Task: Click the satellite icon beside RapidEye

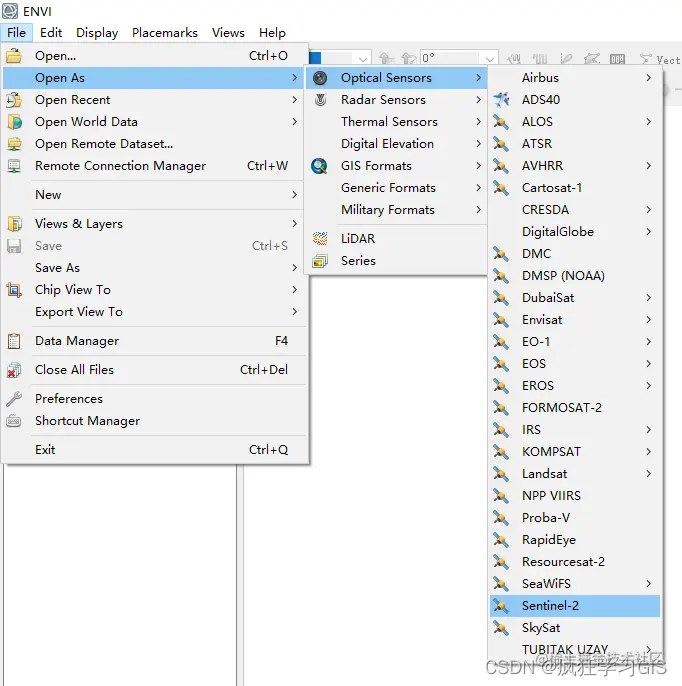Action: click(501, 540)
